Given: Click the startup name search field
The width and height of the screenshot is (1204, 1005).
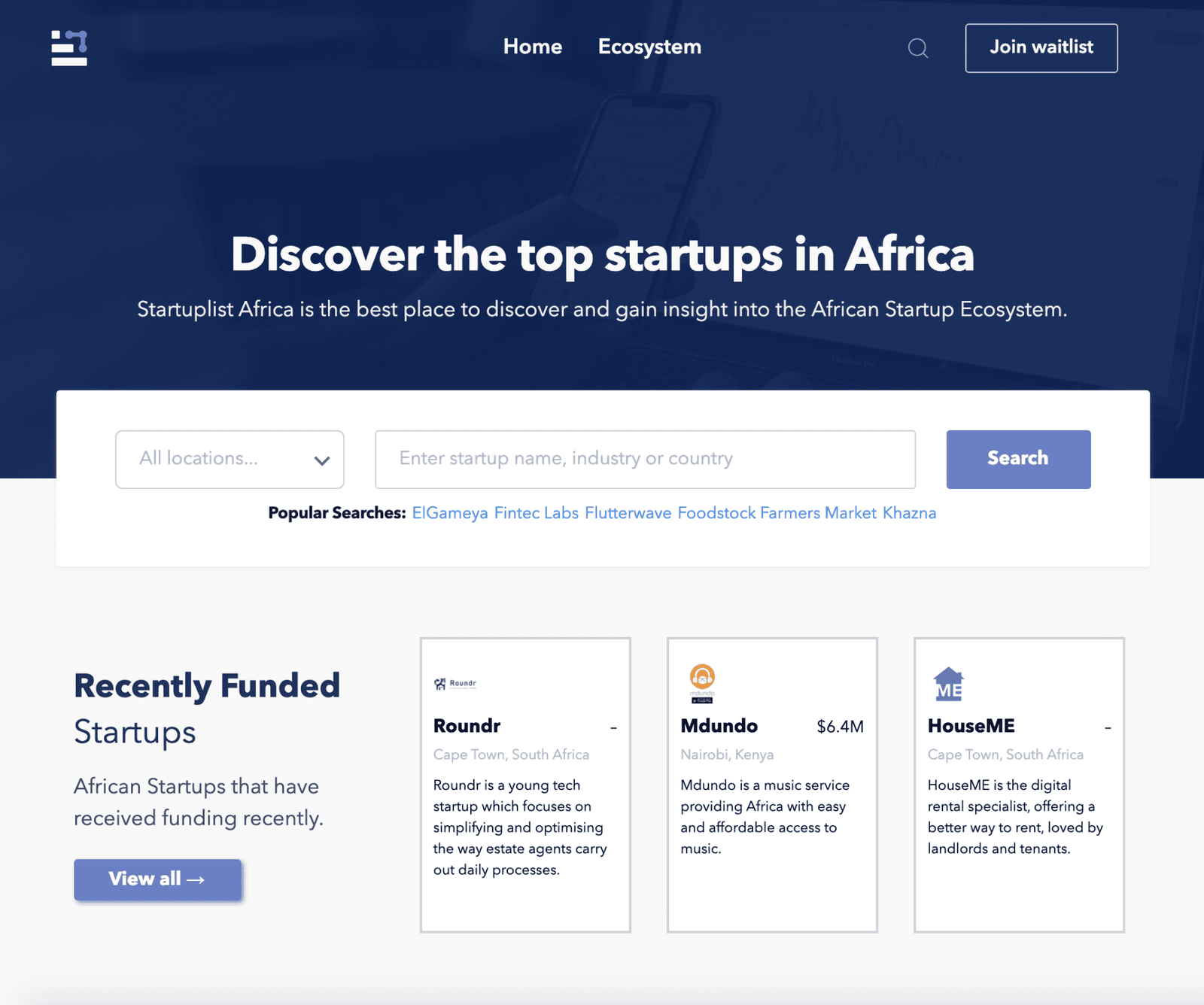Looking at the screenshot, I should 644,459.
